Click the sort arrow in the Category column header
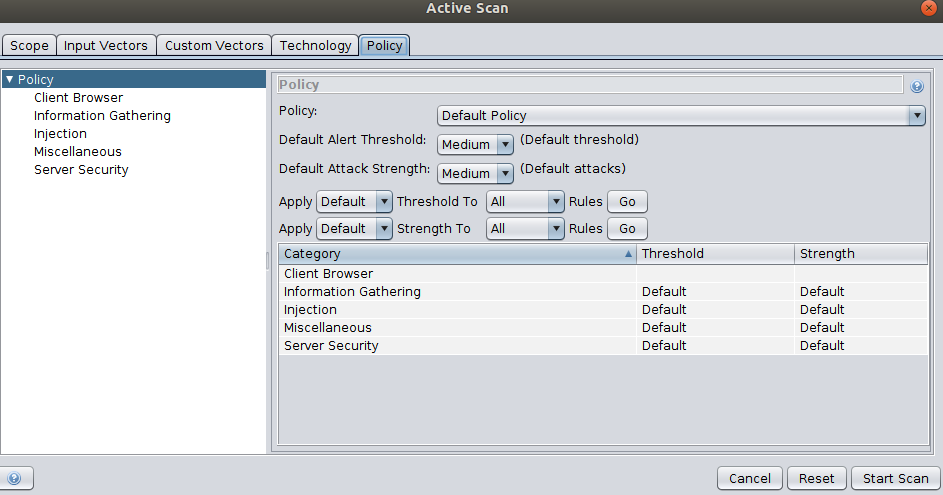This screenshot has width=943, height=495. [628, 254]
